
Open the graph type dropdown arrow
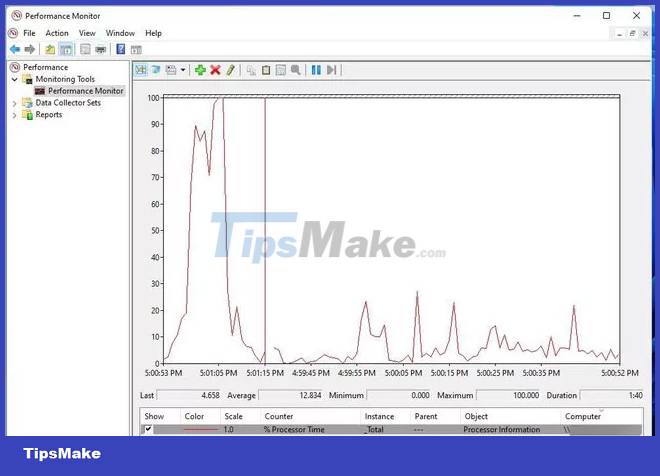(183, 70)
